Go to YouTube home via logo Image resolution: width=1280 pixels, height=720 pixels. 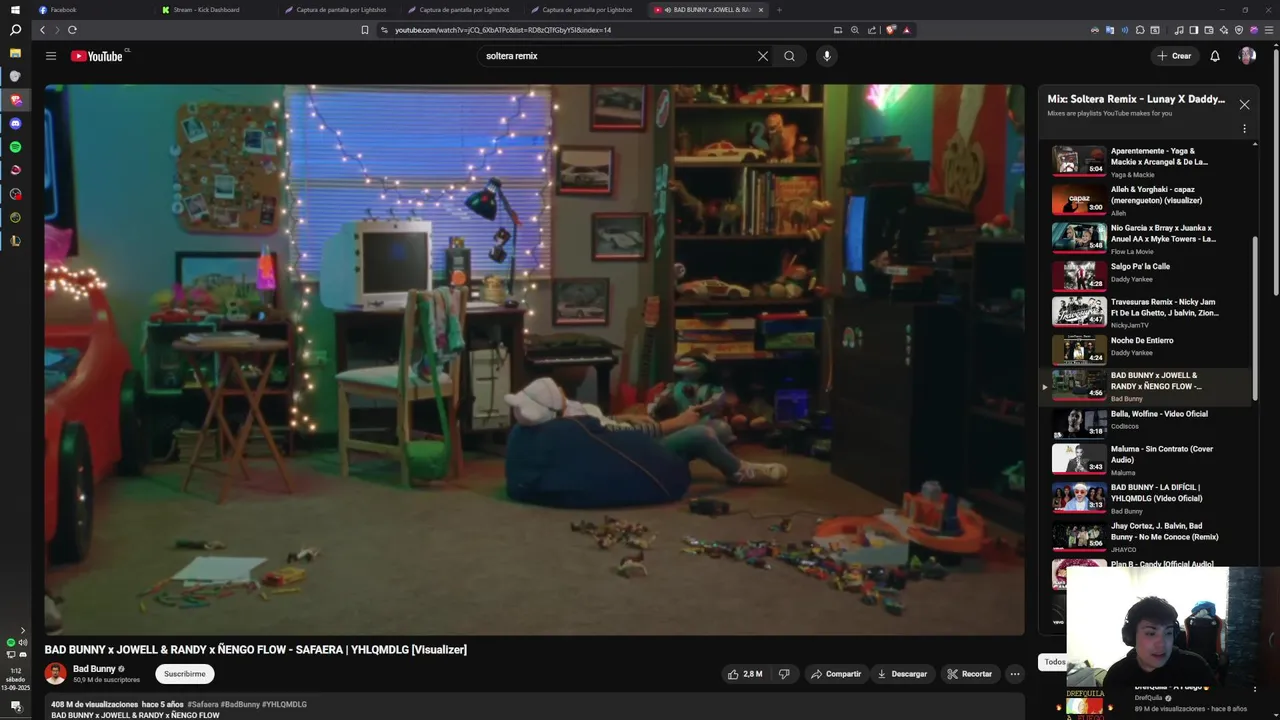tap(97, 56)
